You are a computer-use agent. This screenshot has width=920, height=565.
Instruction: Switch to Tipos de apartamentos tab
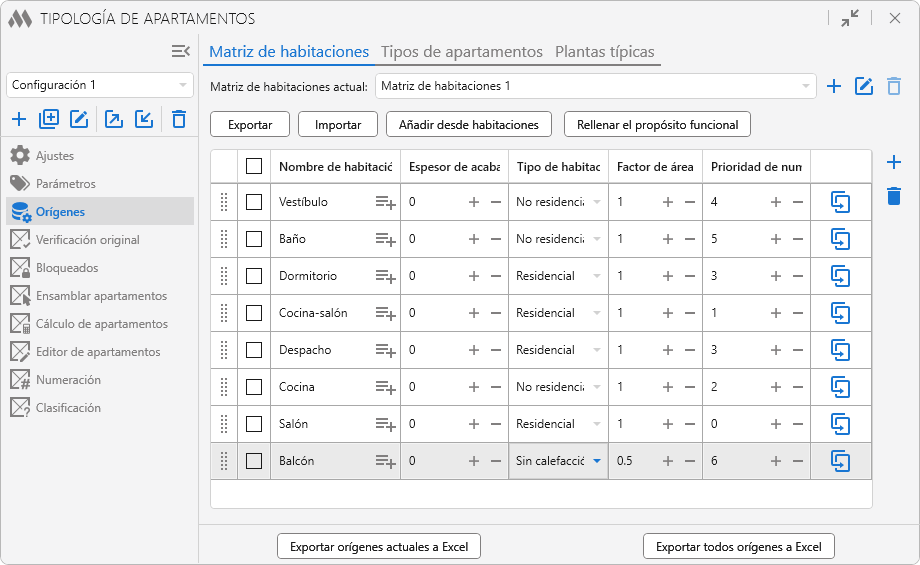click(x=462, y=52)
